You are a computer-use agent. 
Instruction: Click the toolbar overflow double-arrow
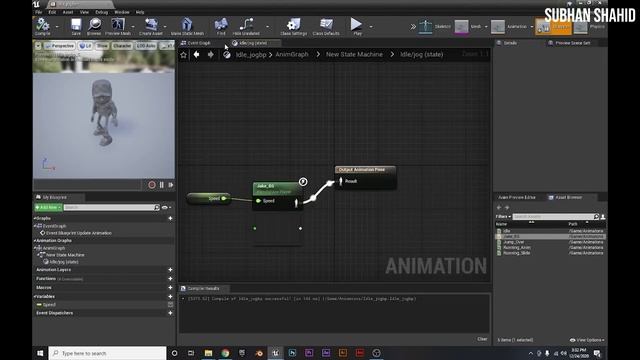pyautogui.click(x=413, y=27)
